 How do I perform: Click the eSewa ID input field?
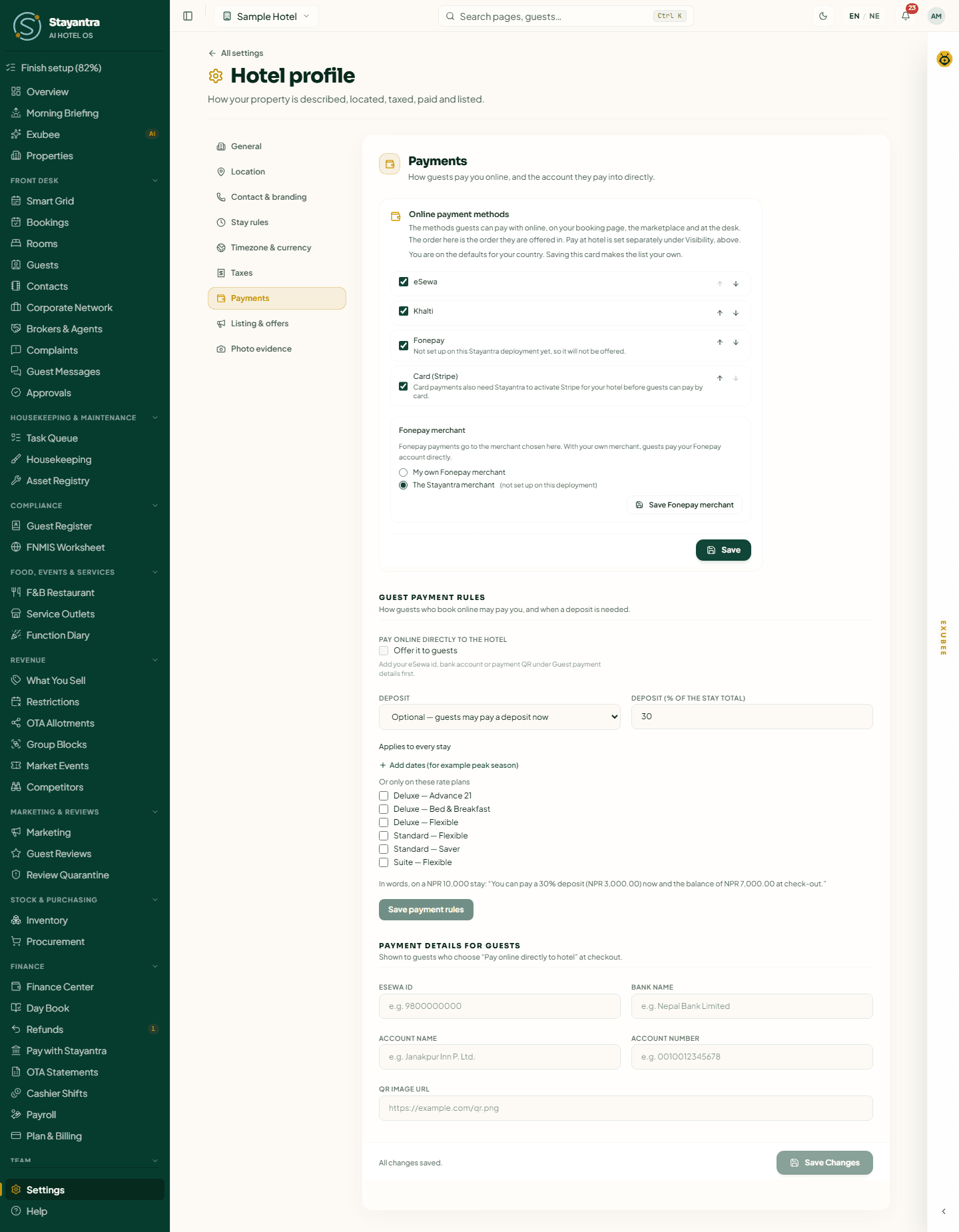tap(499, 1006)
